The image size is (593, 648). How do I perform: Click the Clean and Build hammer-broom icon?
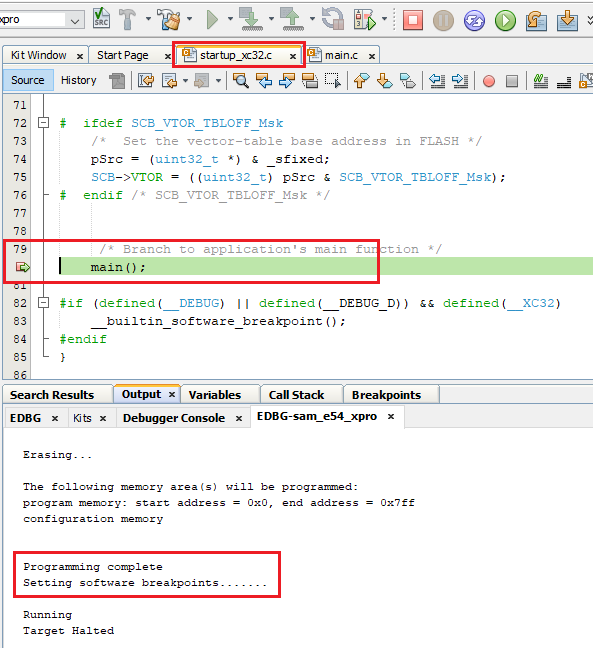point(170,19)
